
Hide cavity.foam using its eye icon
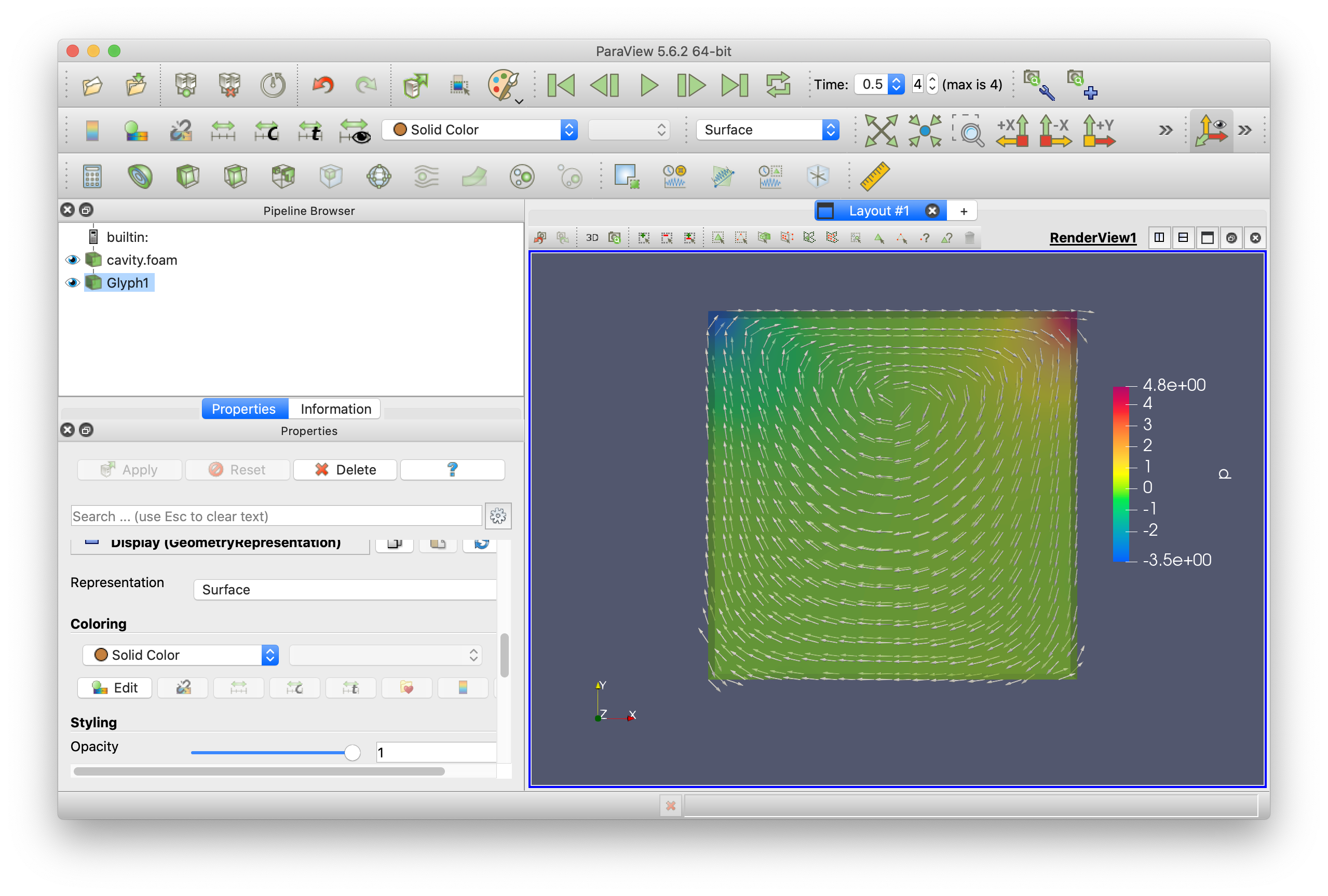click(73, 260)
